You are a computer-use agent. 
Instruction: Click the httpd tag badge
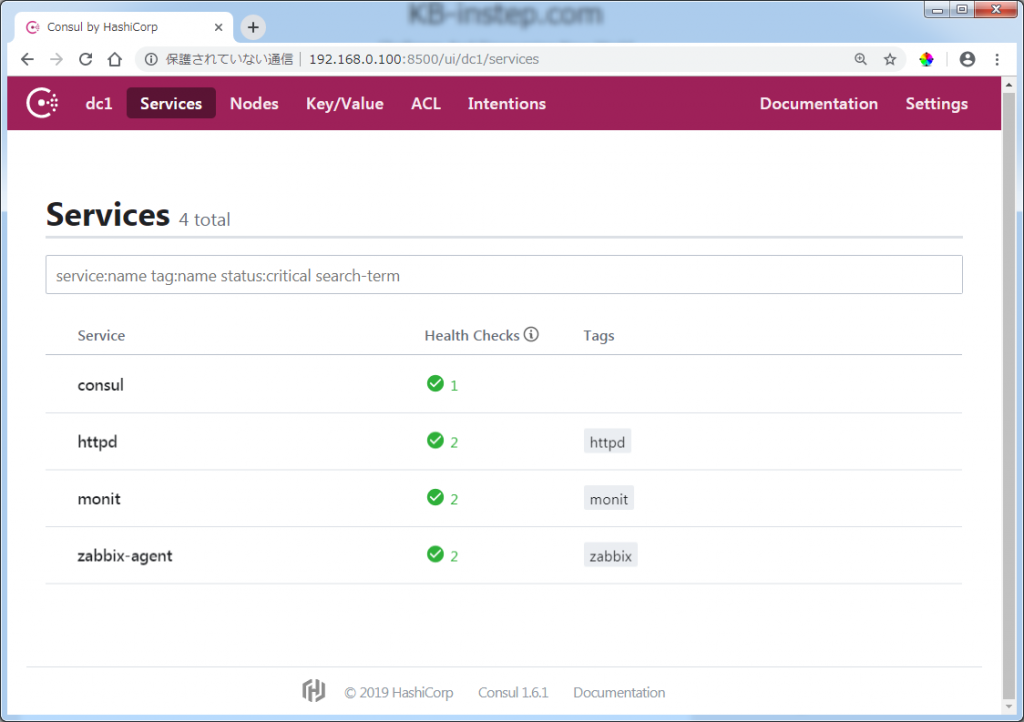coord(607,442)
